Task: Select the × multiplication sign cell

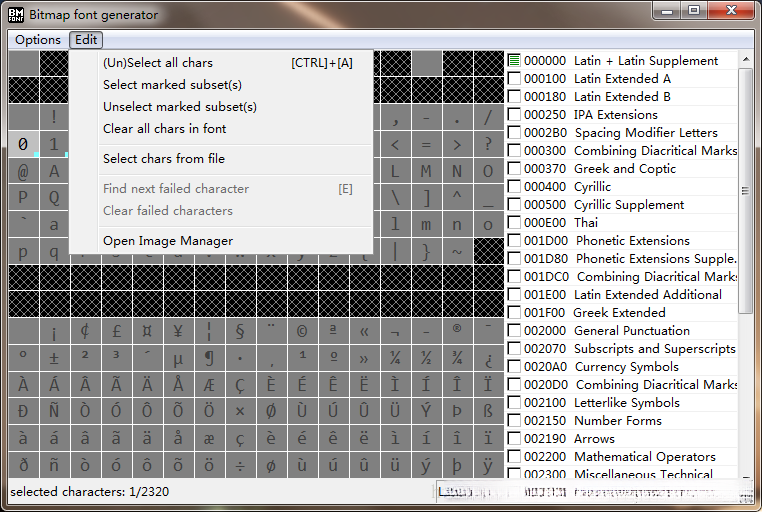Action: [240, 411]
